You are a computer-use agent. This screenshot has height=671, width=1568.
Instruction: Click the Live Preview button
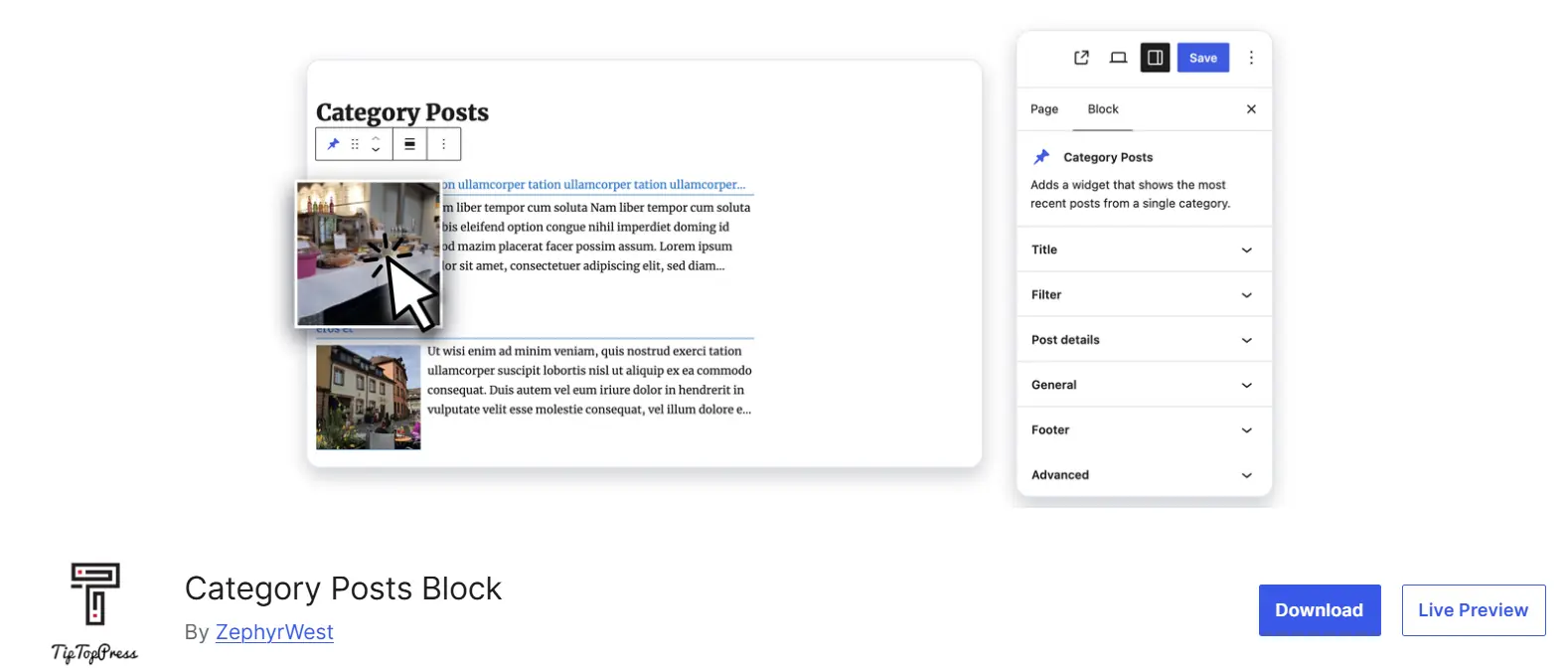coord(1474,610)
